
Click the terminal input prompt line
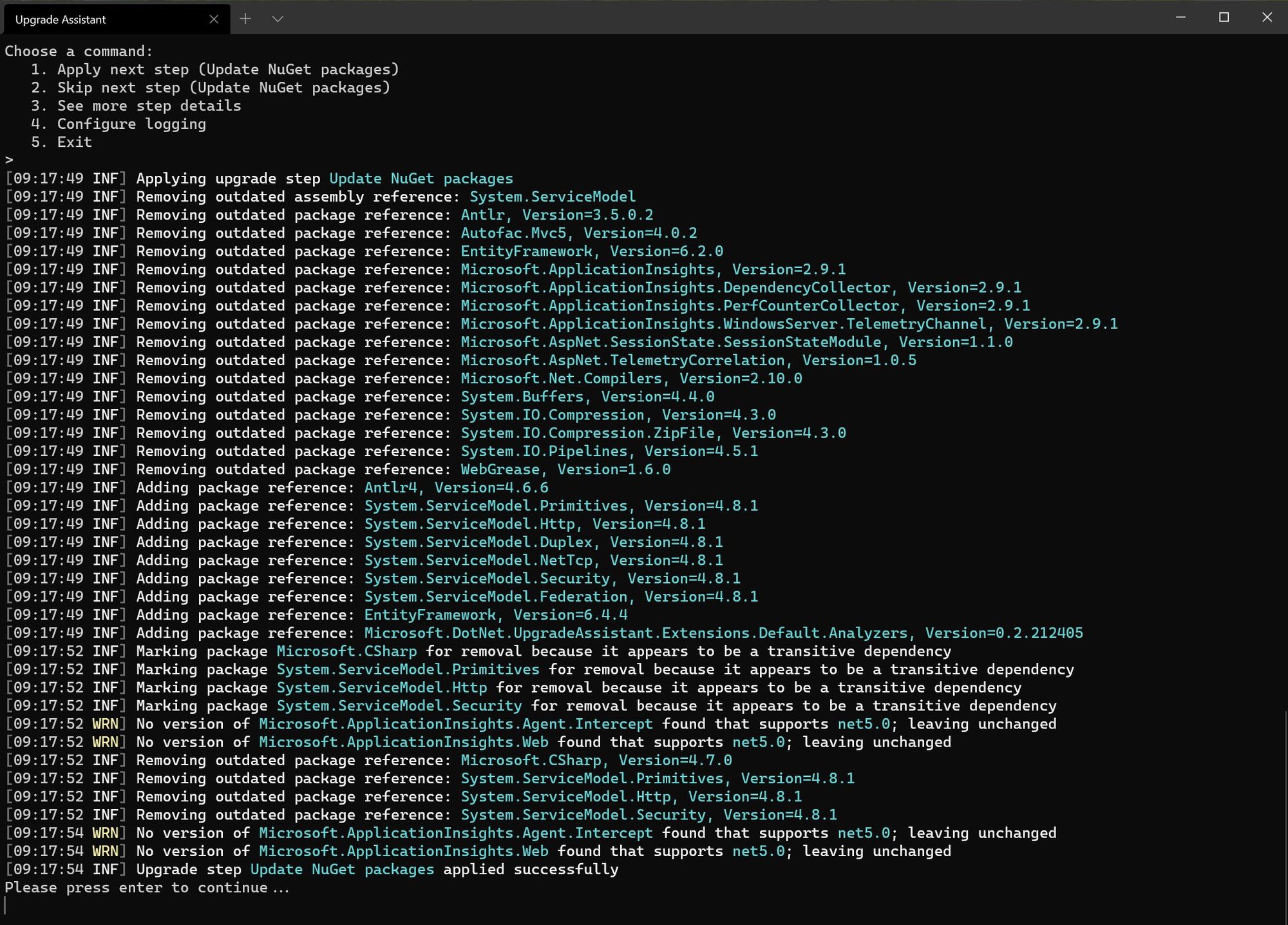(9, 160)
